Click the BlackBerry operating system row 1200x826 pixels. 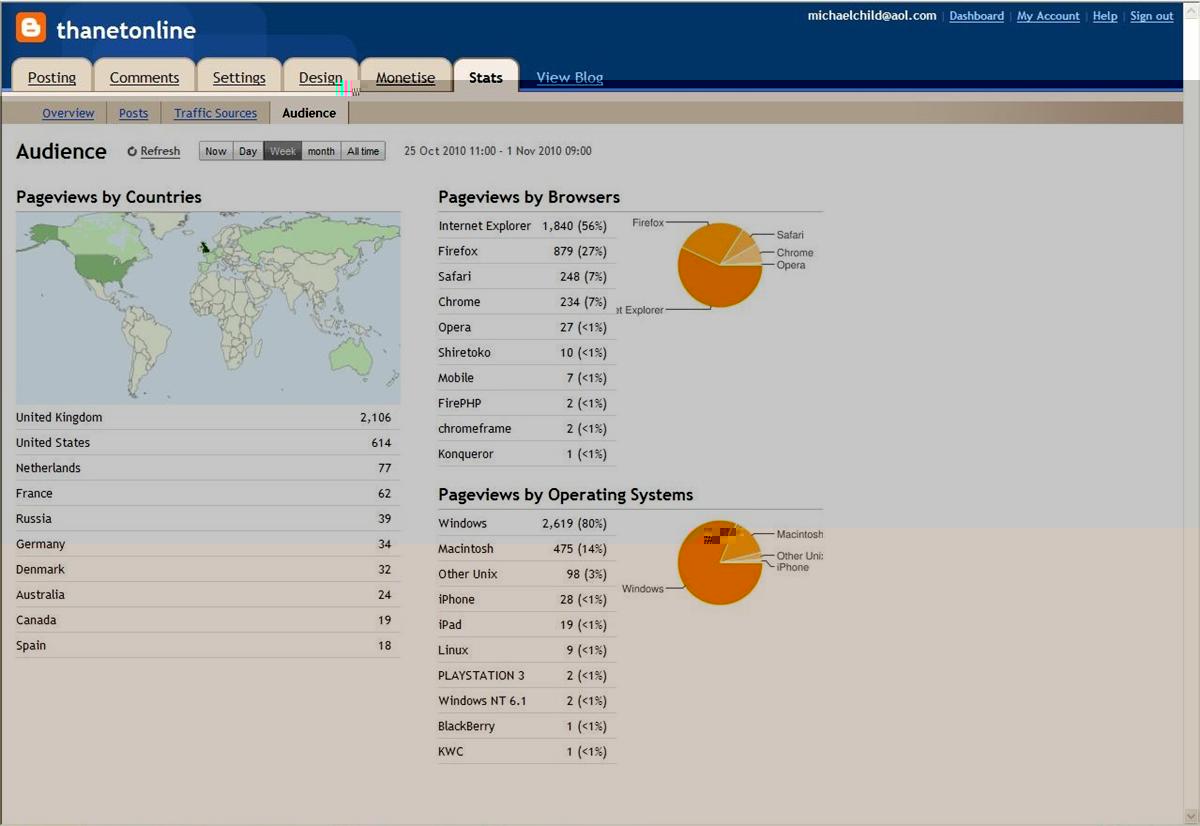click(527, 727)
